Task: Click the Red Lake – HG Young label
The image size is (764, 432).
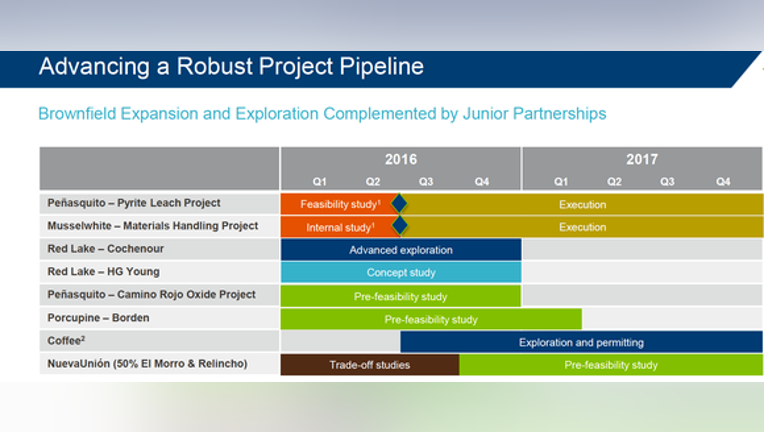Action: point(103,272)
